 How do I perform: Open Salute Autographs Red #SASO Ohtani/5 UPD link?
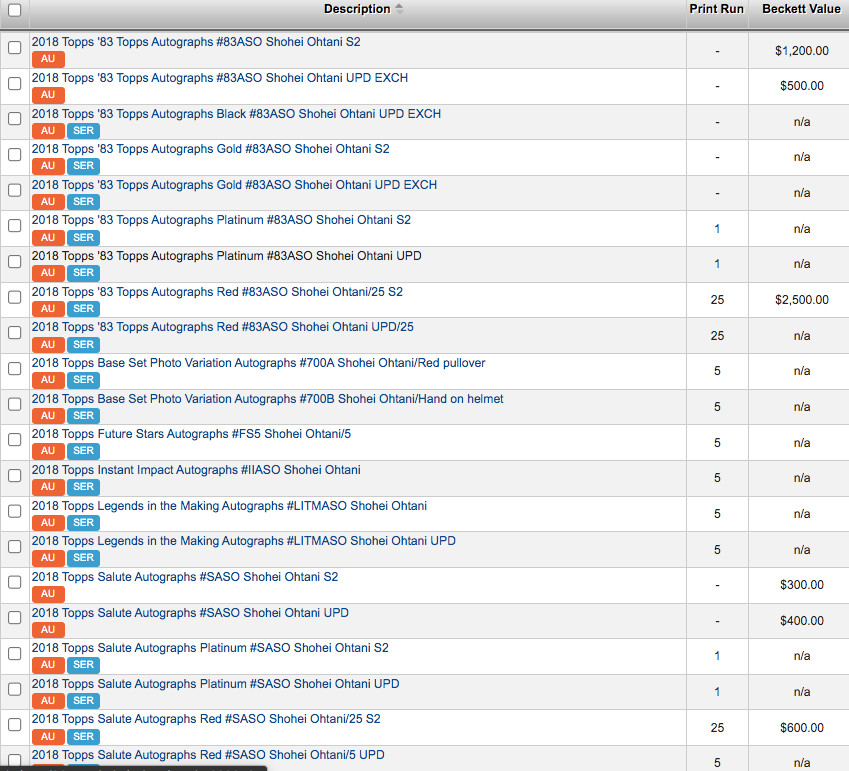click(x=208, y=755)
